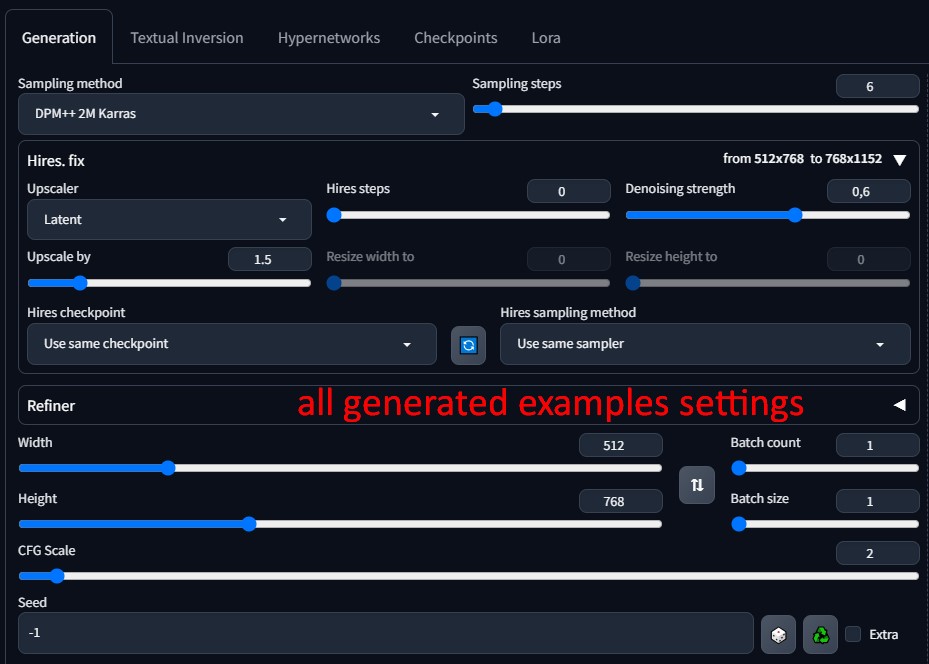The image size is (929, 664).
Task: Open the Upscaler dropdown
Action: [x=169, y=219]
